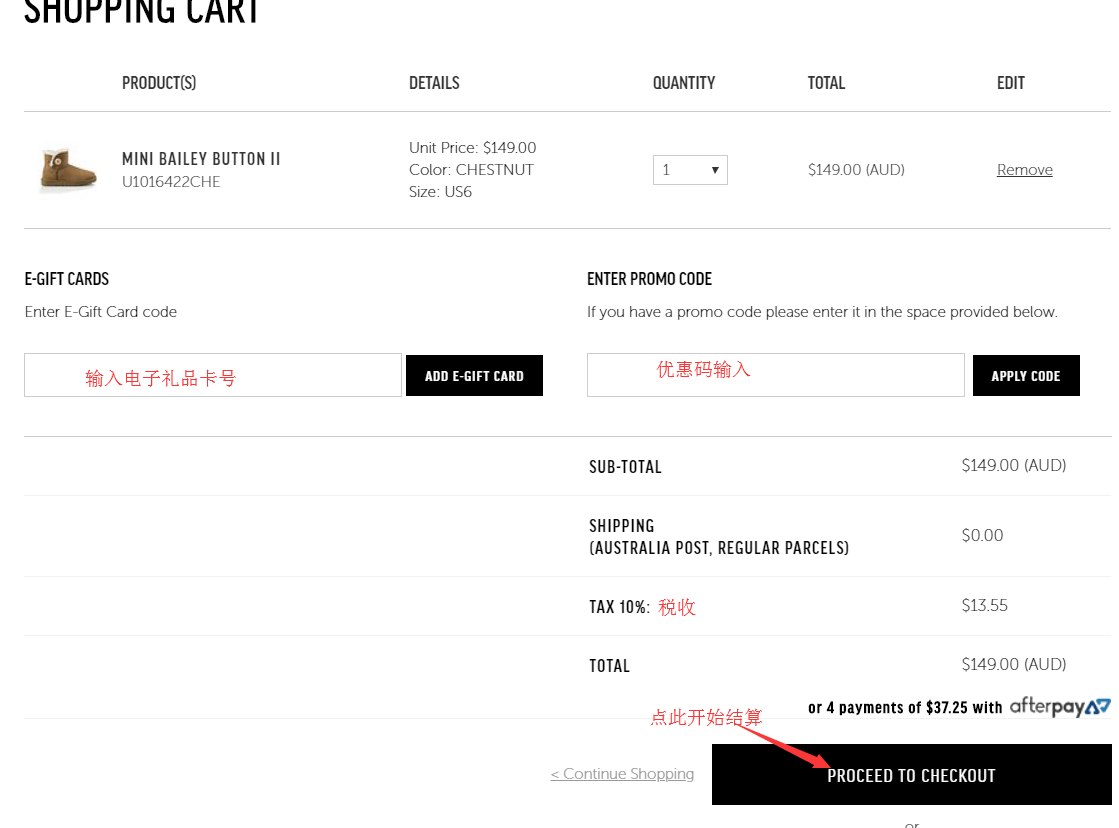
Task: Hit the APPLY CODE button
Action: click(x=1025, y=376)
